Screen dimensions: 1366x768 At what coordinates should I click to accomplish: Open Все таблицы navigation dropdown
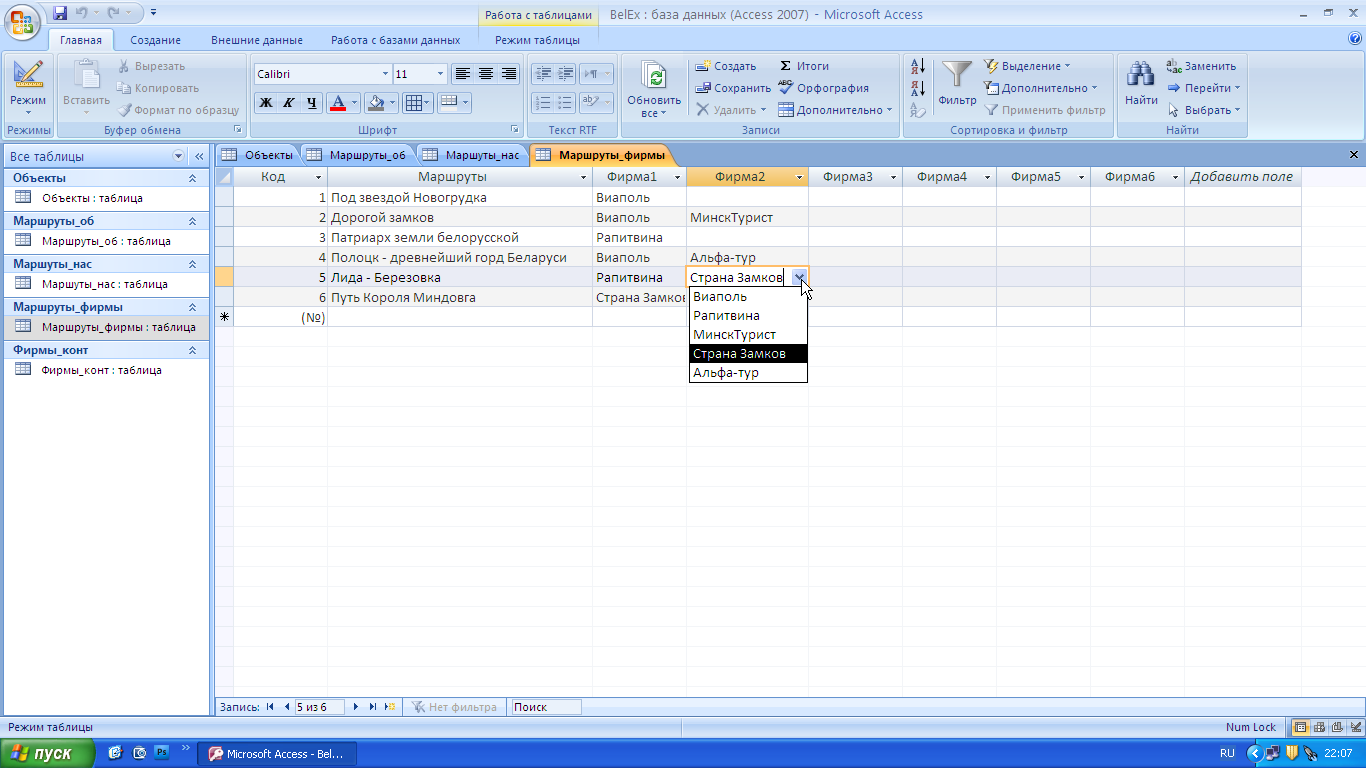click(179, 156)
